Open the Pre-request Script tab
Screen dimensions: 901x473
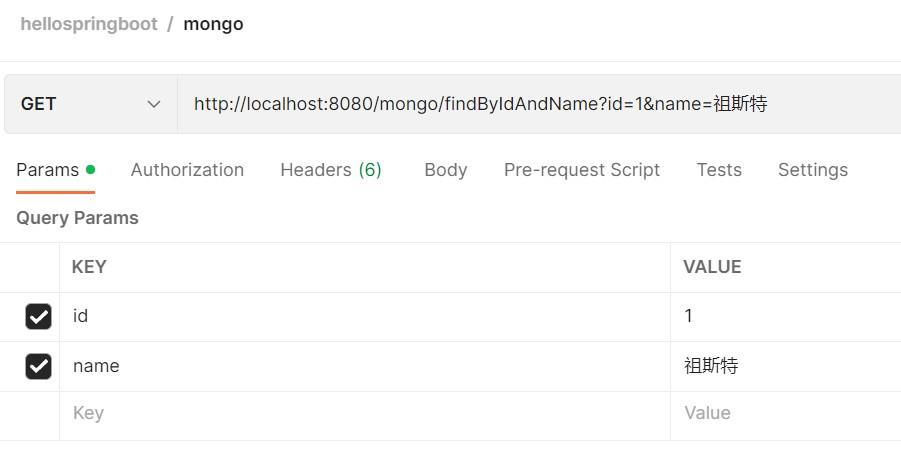pos(582,170)
